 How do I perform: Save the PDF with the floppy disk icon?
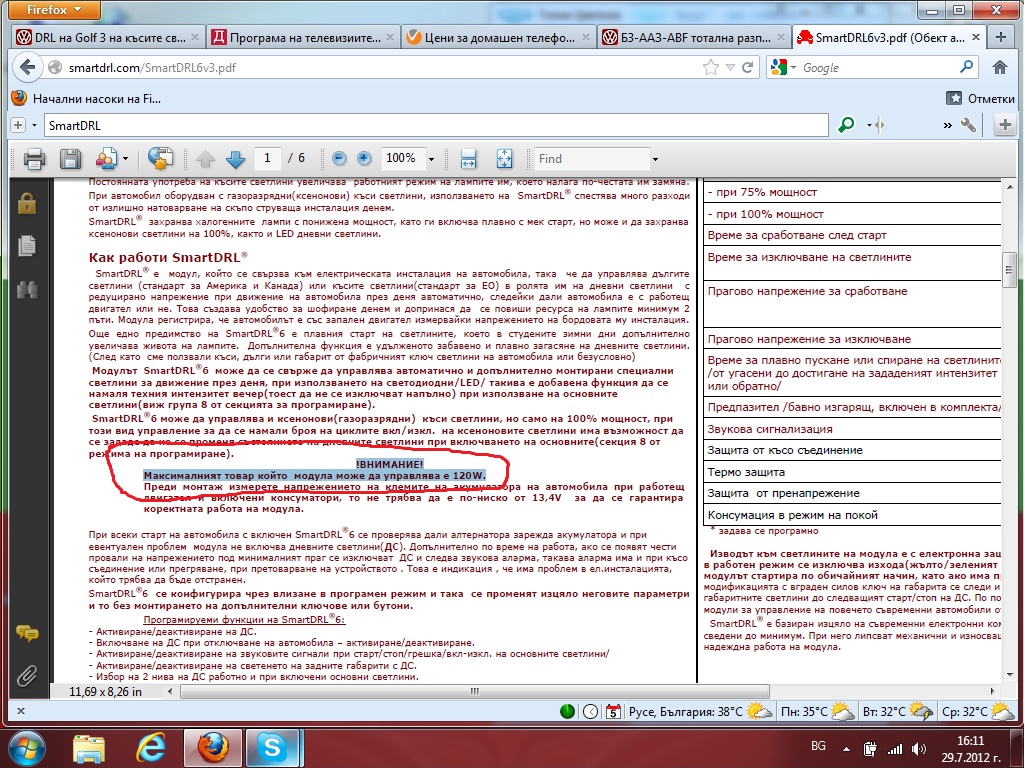coord(70,159)
